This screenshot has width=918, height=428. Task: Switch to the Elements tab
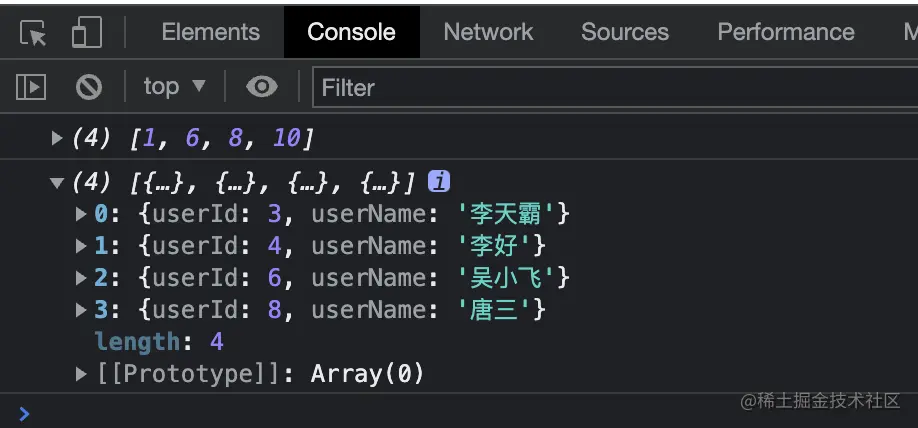pos(210,32)
